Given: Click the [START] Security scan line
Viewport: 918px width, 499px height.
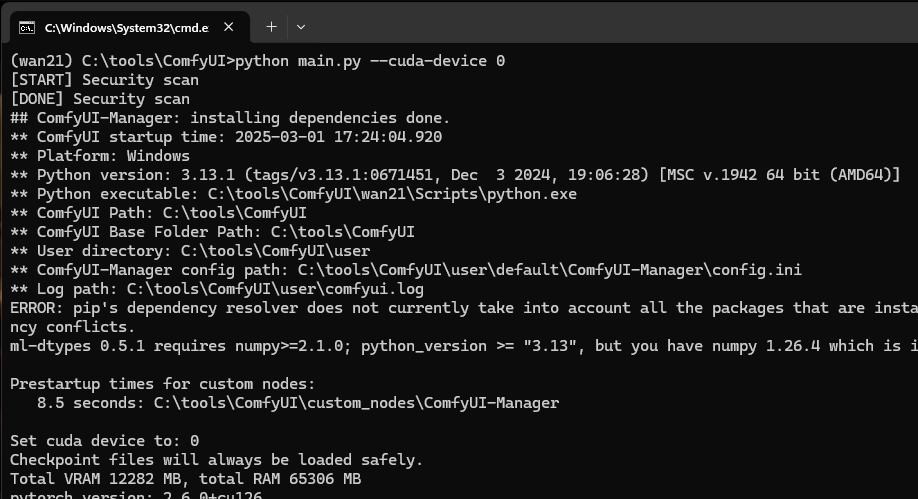Looking at the screenshot, I should point(104,80).
